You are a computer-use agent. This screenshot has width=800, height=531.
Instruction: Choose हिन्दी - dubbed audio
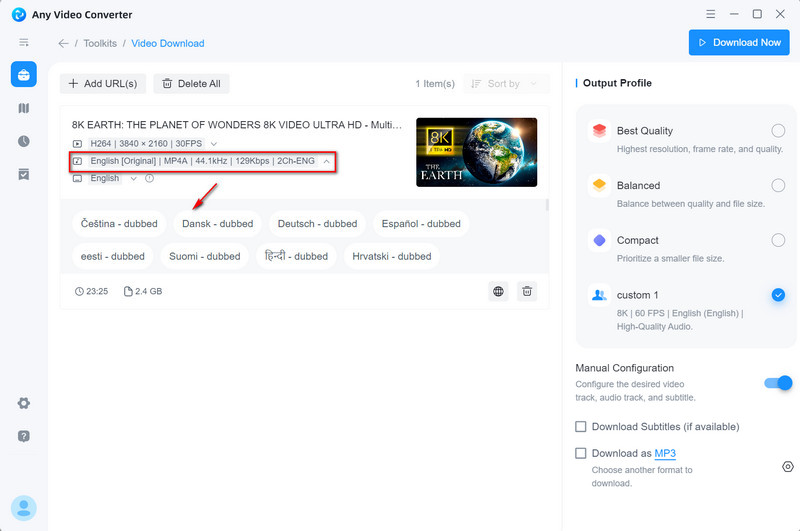(x=296, y=256)
